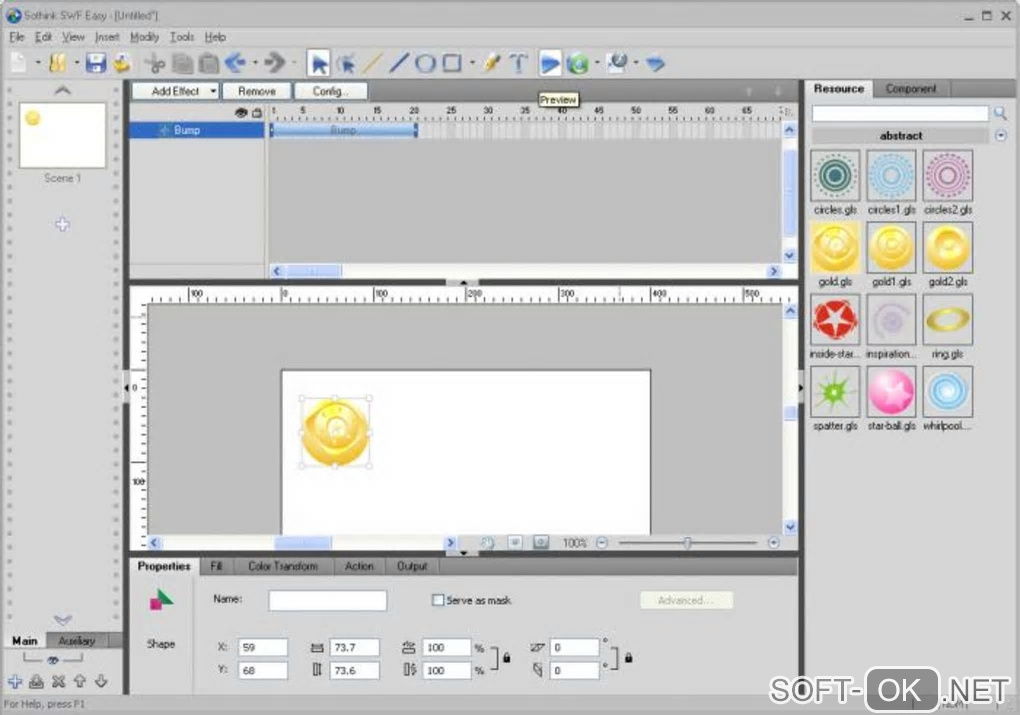Select the Oval shape tool
This screenshot has width=1020, height=715.
(425, 64)
